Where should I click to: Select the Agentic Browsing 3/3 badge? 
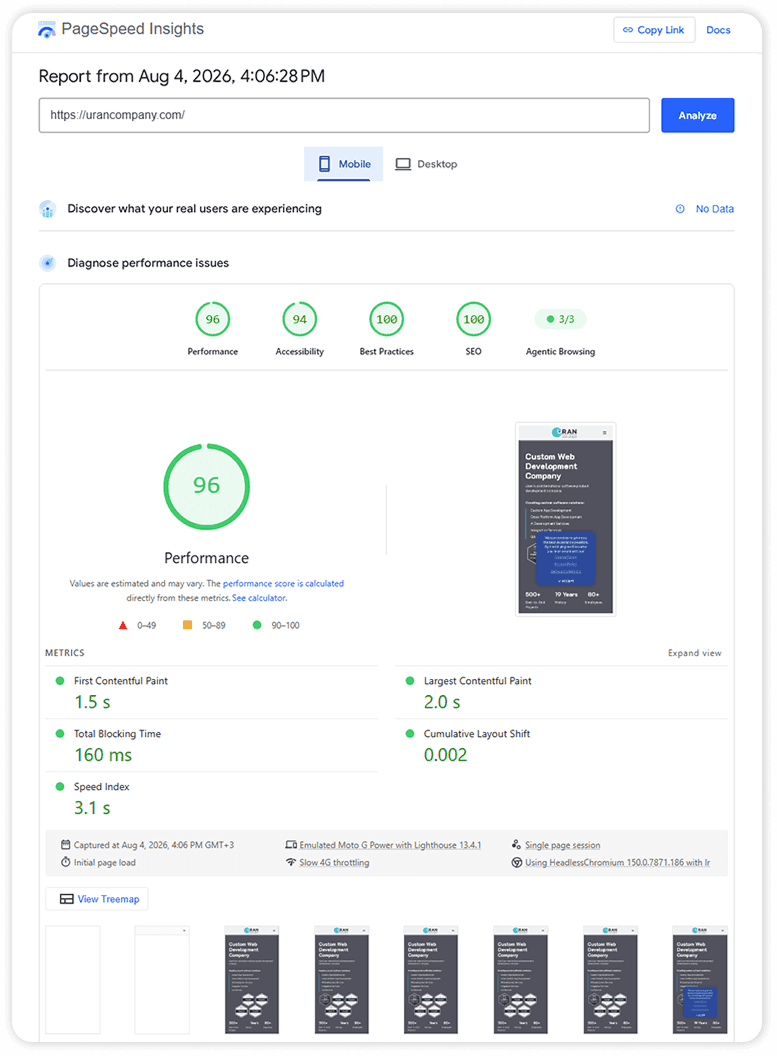560,319
